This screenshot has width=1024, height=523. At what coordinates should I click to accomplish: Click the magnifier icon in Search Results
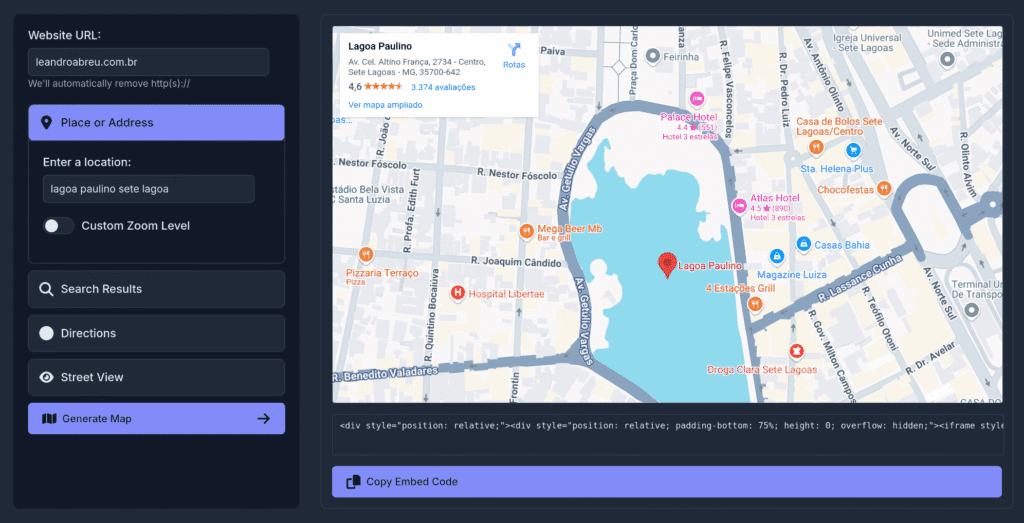(46, 289)
